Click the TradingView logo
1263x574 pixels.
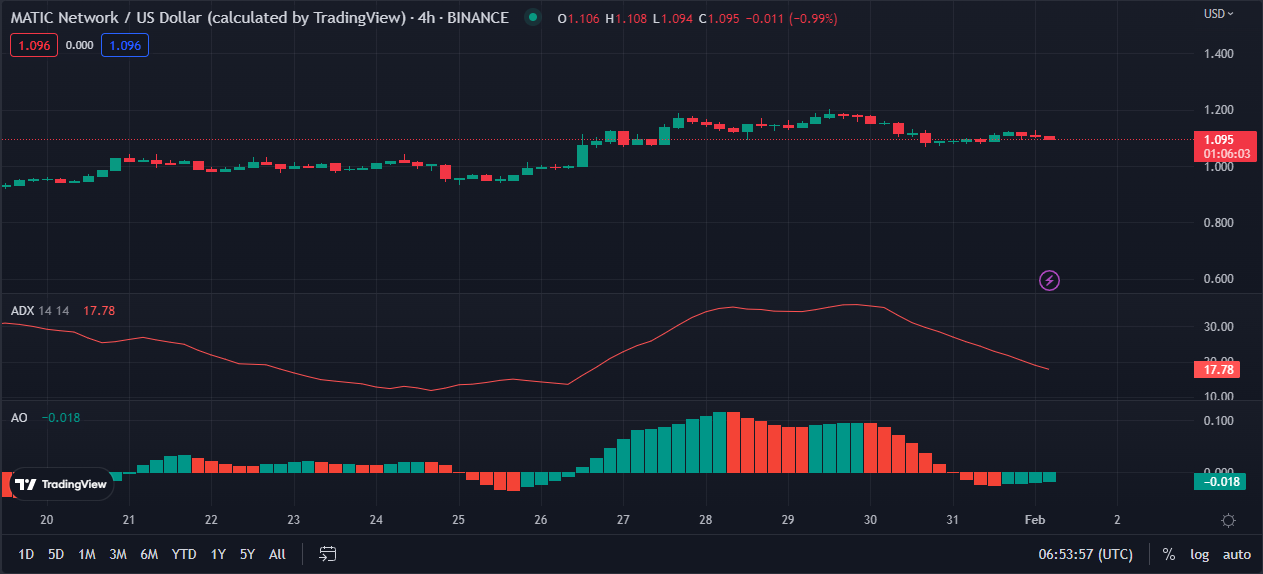[62, 484]
